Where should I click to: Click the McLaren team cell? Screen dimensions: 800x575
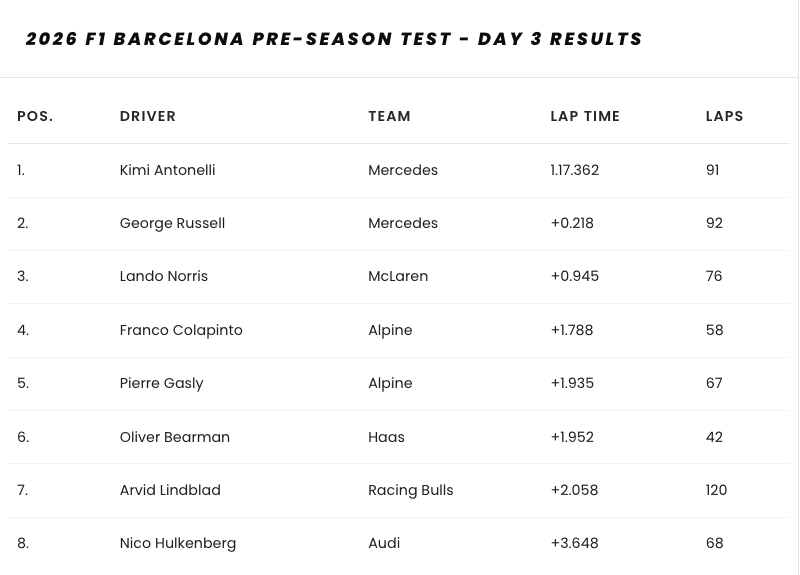point(398,276)
